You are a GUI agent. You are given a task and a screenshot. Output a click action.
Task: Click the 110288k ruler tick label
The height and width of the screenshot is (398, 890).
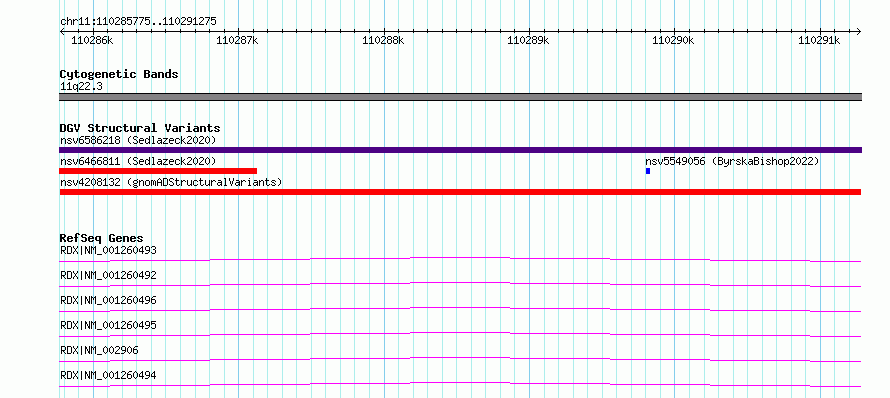[383, 40]
